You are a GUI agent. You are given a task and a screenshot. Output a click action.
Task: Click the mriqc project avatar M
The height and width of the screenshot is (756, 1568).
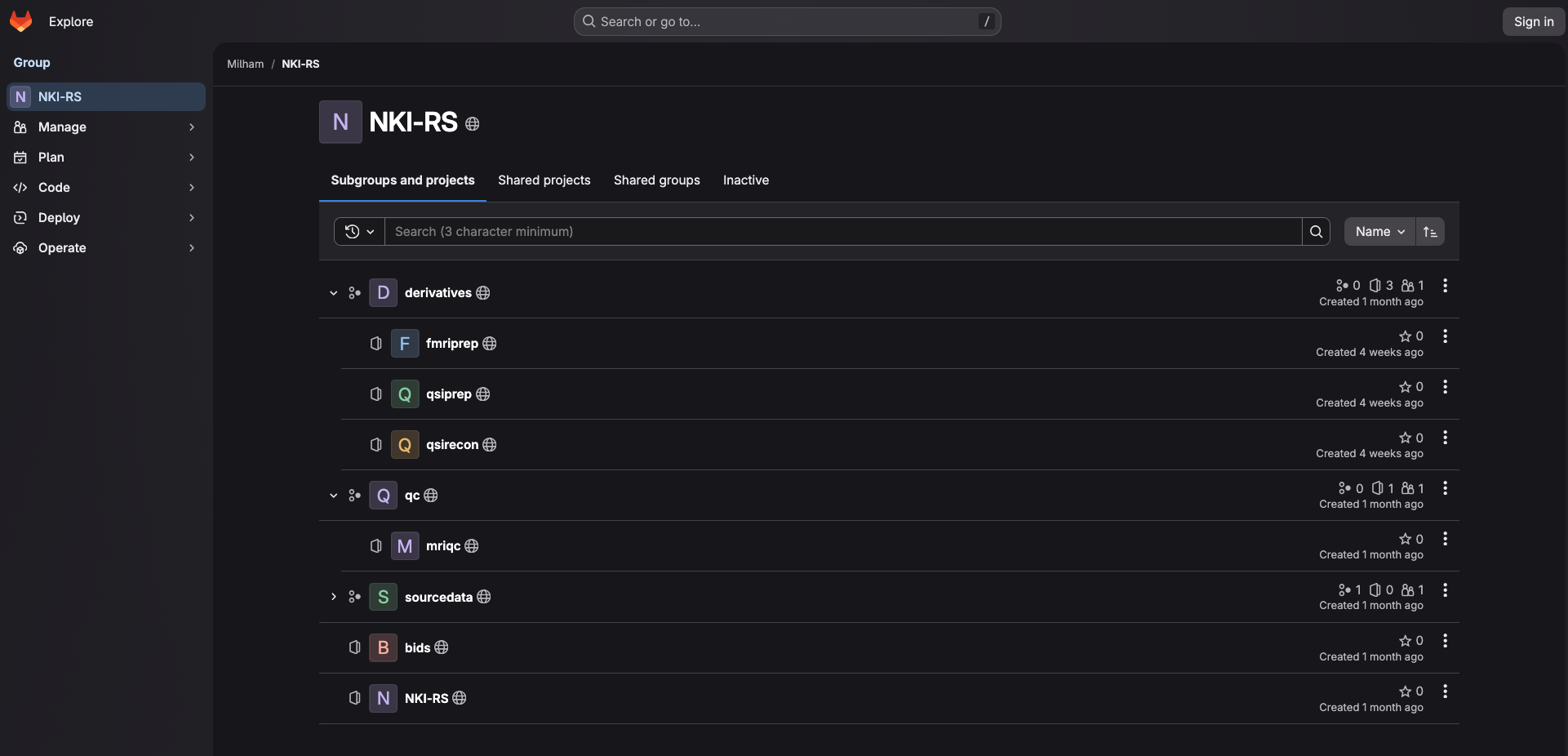pos(405,546)
